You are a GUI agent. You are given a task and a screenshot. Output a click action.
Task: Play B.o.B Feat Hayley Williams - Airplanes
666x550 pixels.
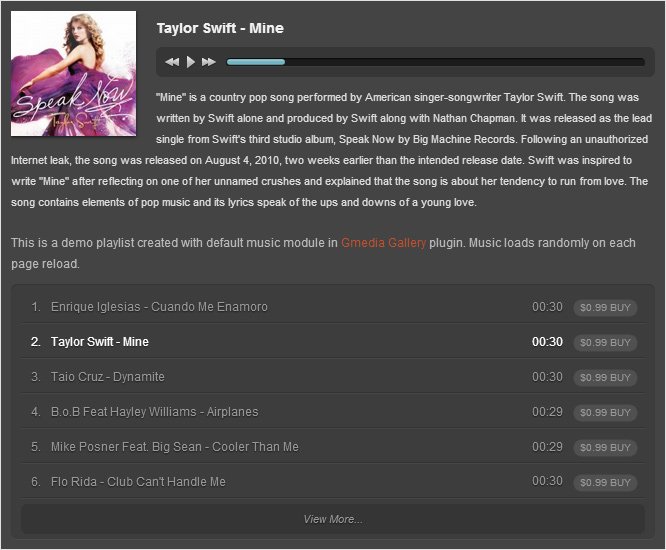(x=155, y=412)
